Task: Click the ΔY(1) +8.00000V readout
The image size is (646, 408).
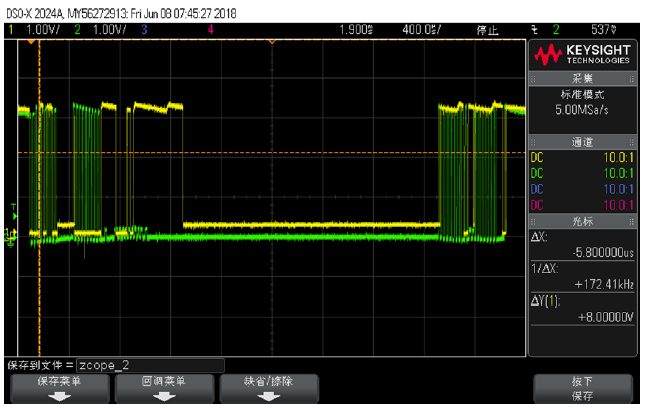Action: [x=582, y=309]
